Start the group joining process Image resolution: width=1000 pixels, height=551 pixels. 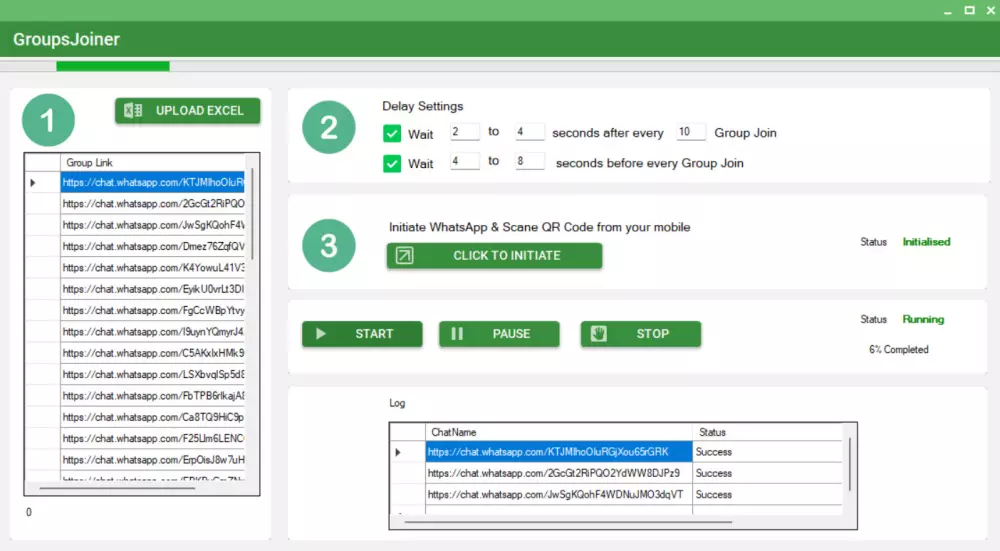coord(362,334)
